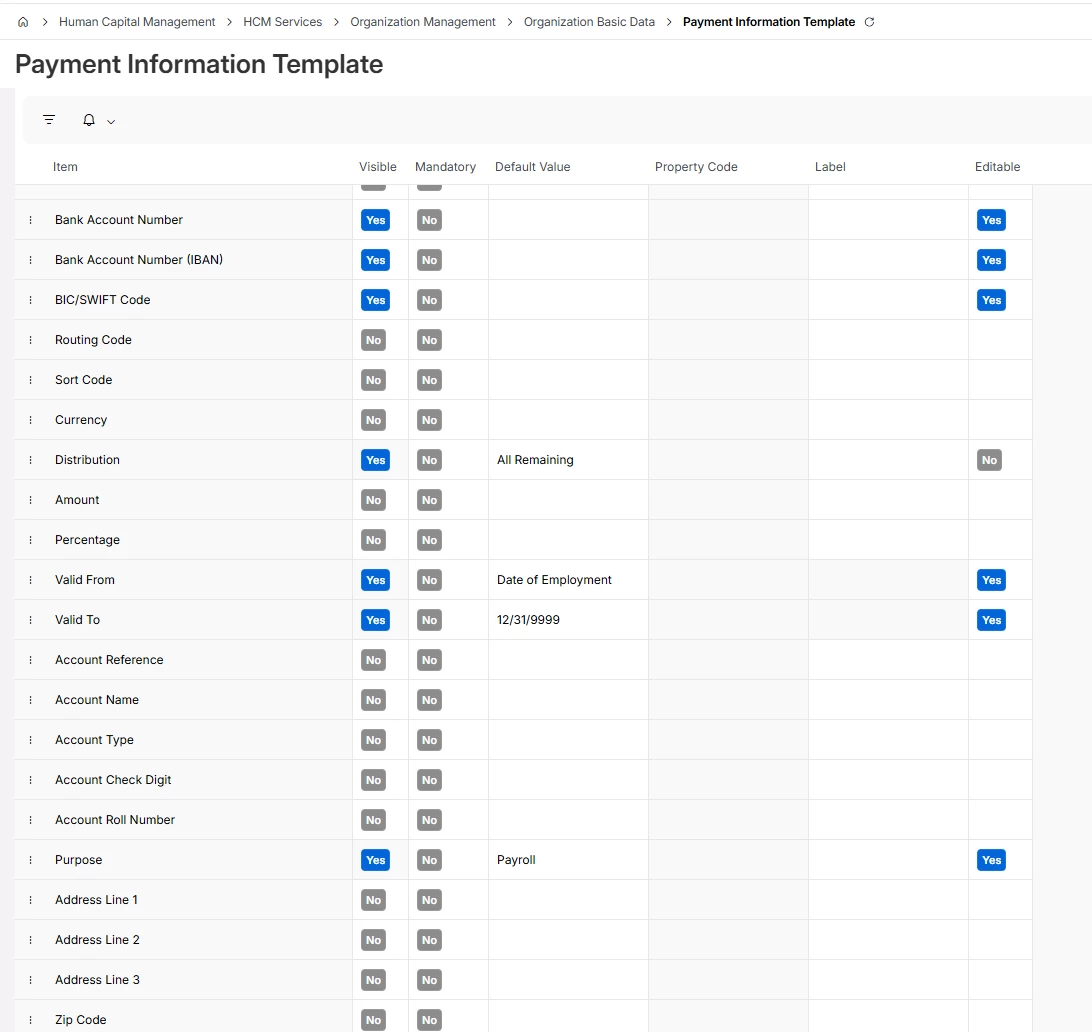Viewport: 1092px width, 1032px height.
Task: Toggle Visible for Routing Code
Action: tap(373, 340)
